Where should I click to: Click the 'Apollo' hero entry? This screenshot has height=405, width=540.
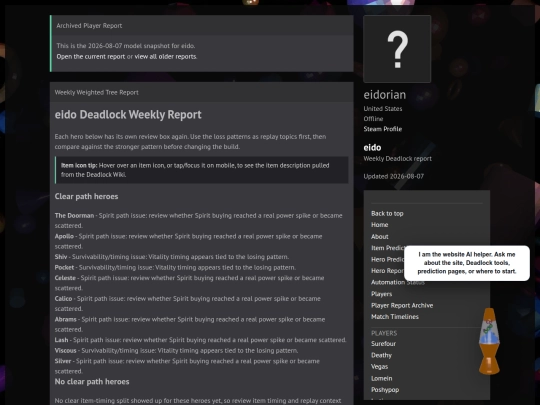coord(64,236)
